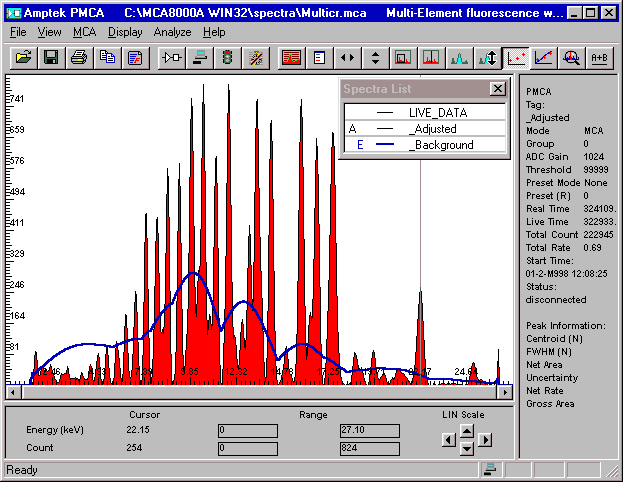
Task: Click the horizontal scrollbar track under spectrum
Action: click(x=259, y=393)
